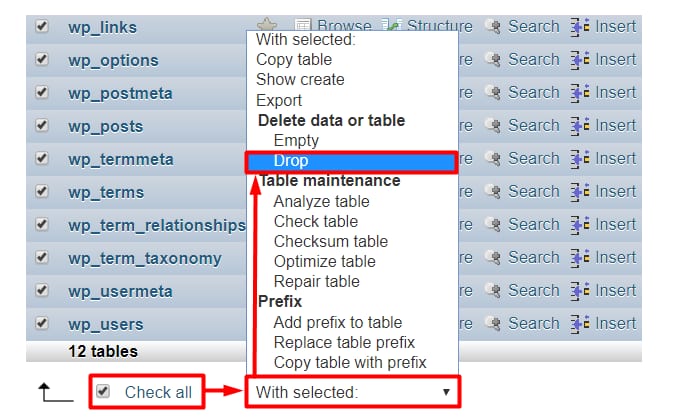Select Optimize table option
The width and height of the screenshot is (692, 419).
324,261
